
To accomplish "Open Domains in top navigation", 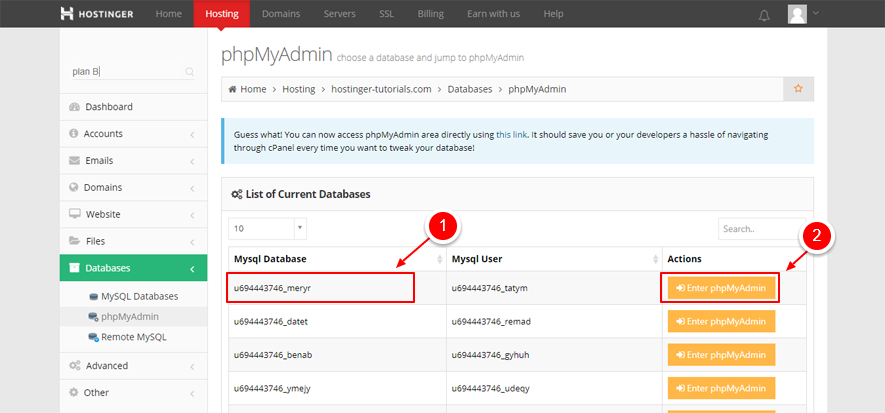I will (281, 14).
